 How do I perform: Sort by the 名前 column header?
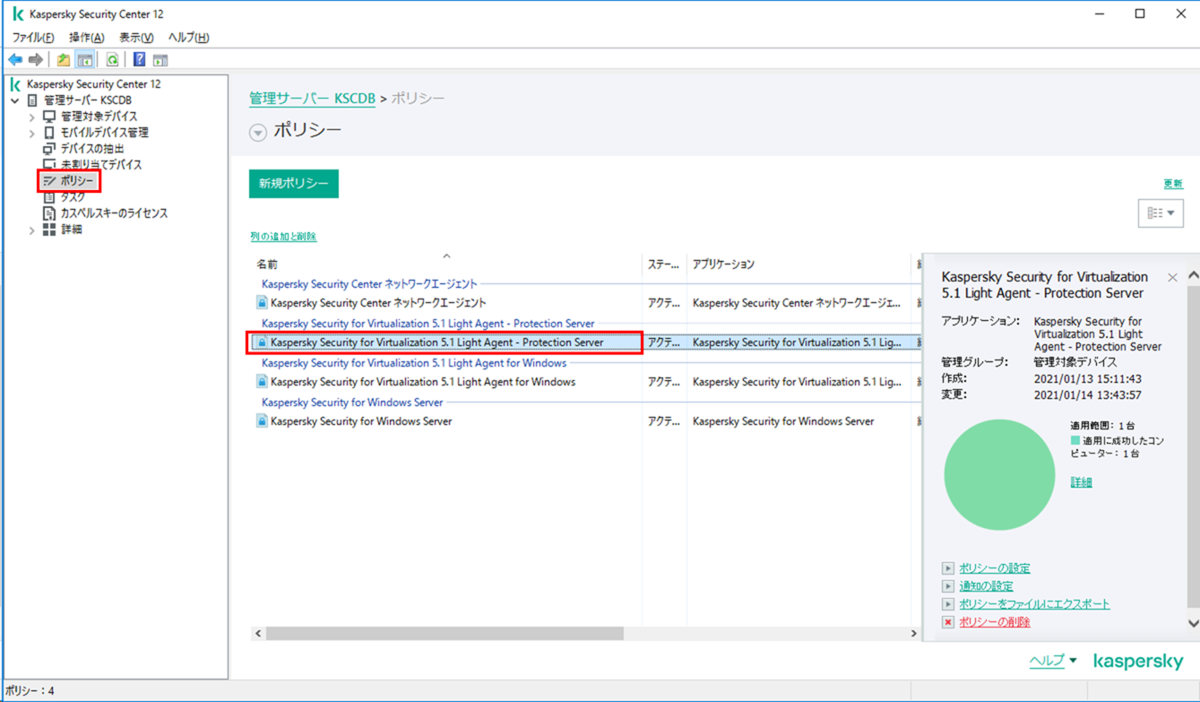(446, 265)
